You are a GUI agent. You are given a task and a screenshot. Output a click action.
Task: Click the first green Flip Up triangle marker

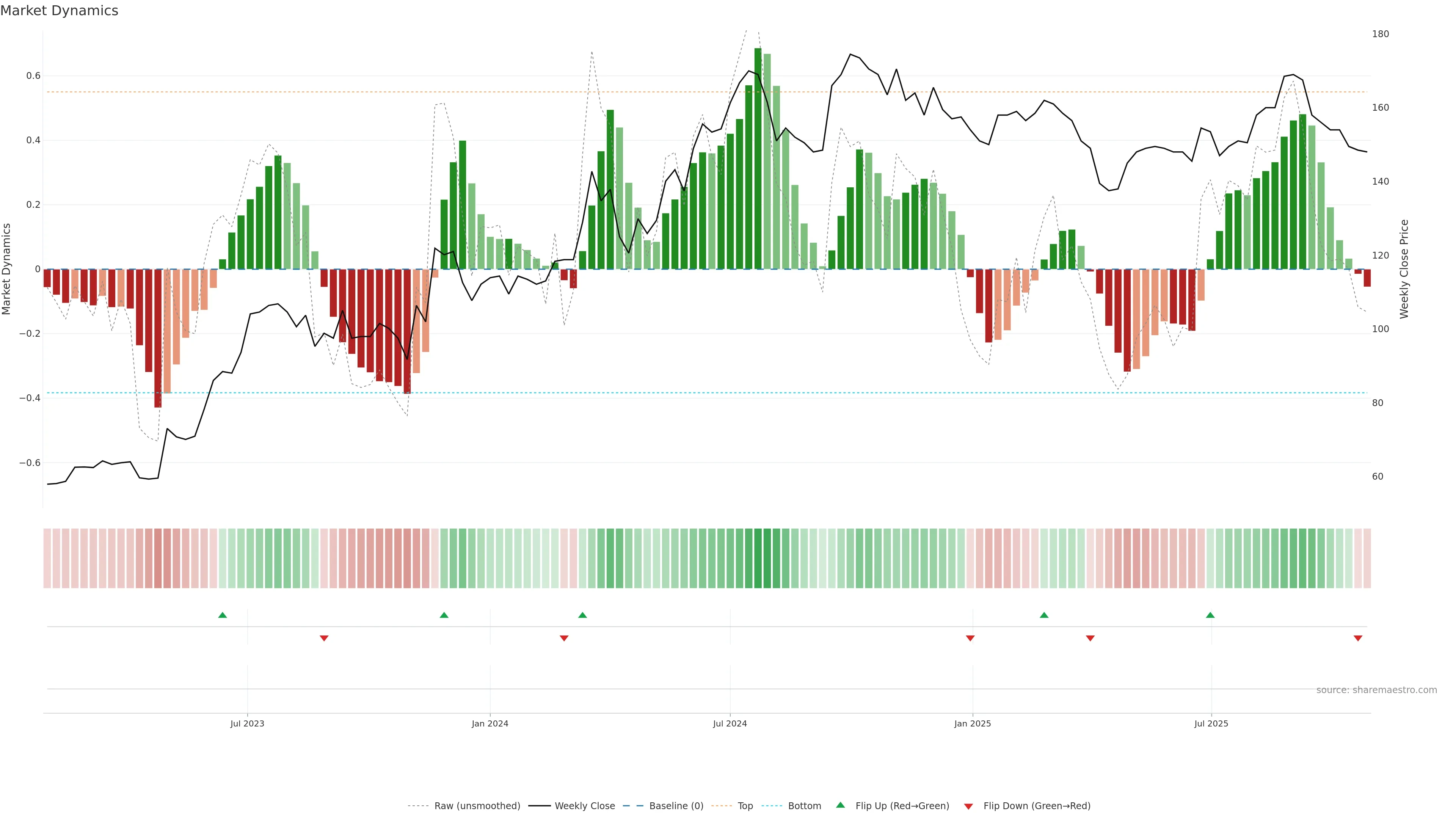[222, 615]
